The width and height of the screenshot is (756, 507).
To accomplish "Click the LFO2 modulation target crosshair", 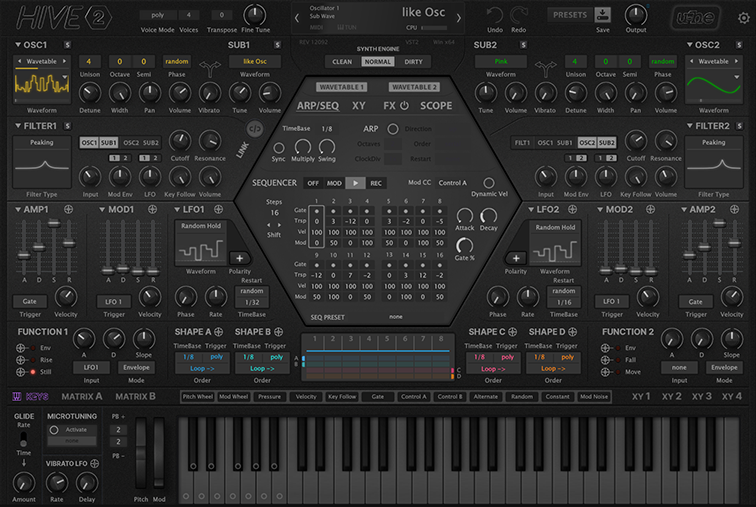I will click(572, 209).
